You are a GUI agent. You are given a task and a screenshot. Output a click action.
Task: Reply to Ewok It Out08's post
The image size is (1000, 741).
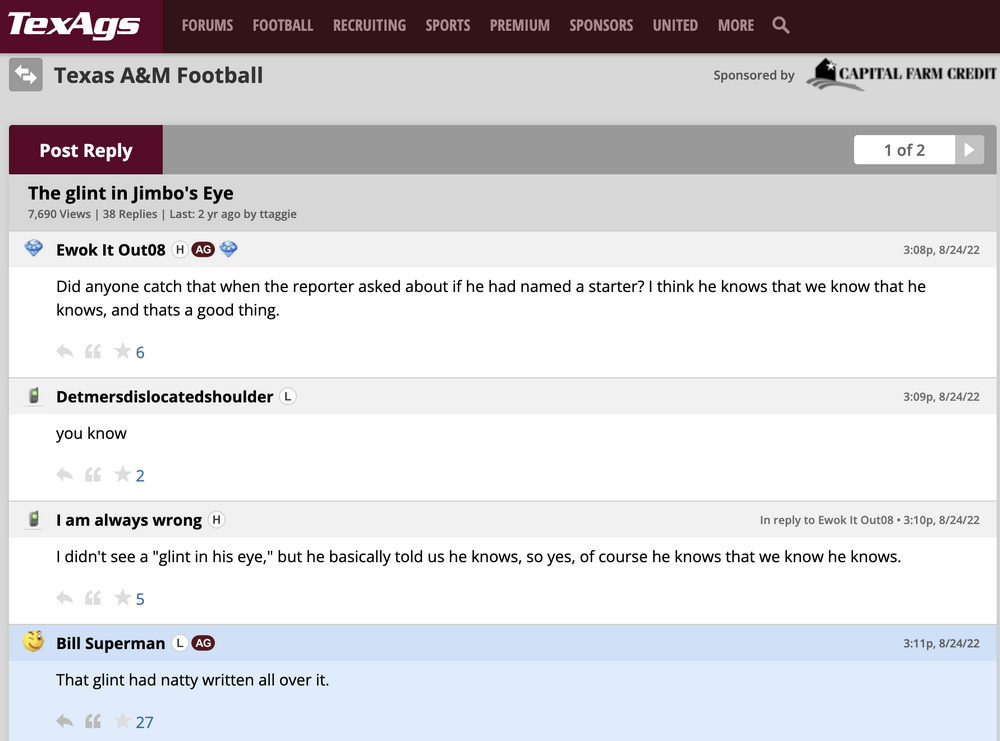click(x=65, y=351)
